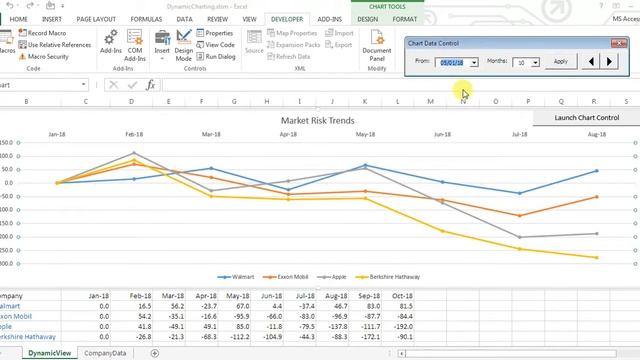Click the Redo arrow in the quick access toolbar

(29, 6)
